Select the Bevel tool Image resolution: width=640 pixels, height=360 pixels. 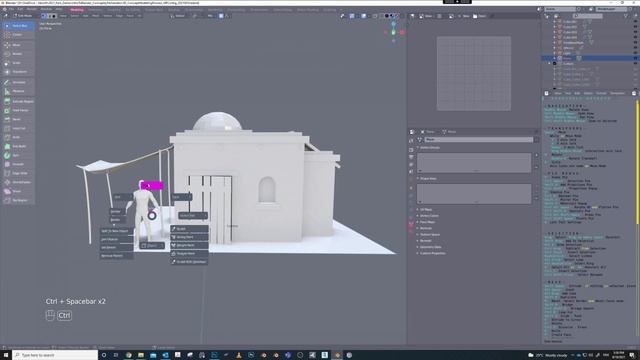19,119
